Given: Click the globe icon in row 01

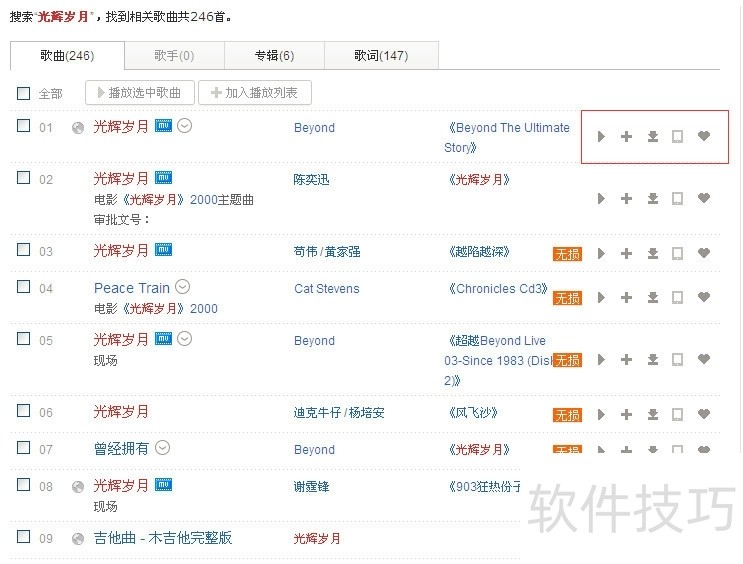Looking at the screenshot, I should coord(78,128).
